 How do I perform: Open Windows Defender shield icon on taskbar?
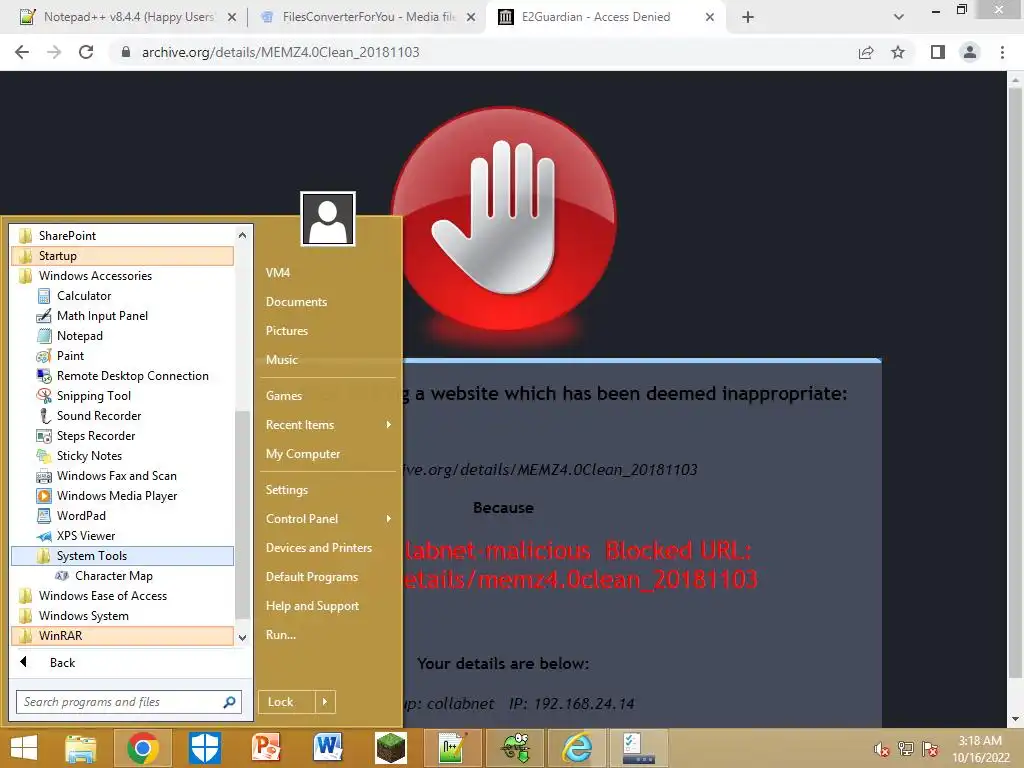point(204,748)
